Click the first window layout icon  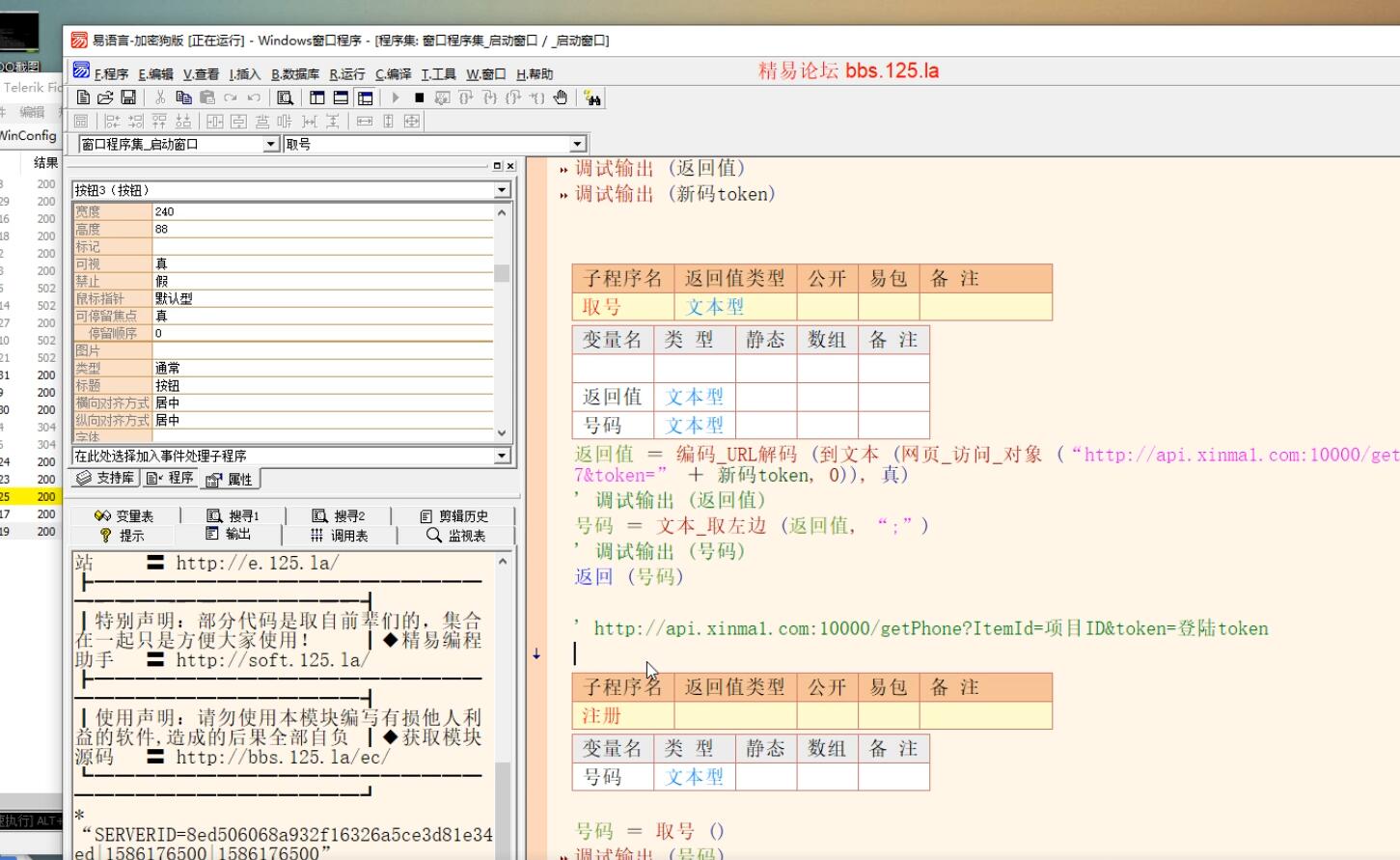click(x=317, y=97)
